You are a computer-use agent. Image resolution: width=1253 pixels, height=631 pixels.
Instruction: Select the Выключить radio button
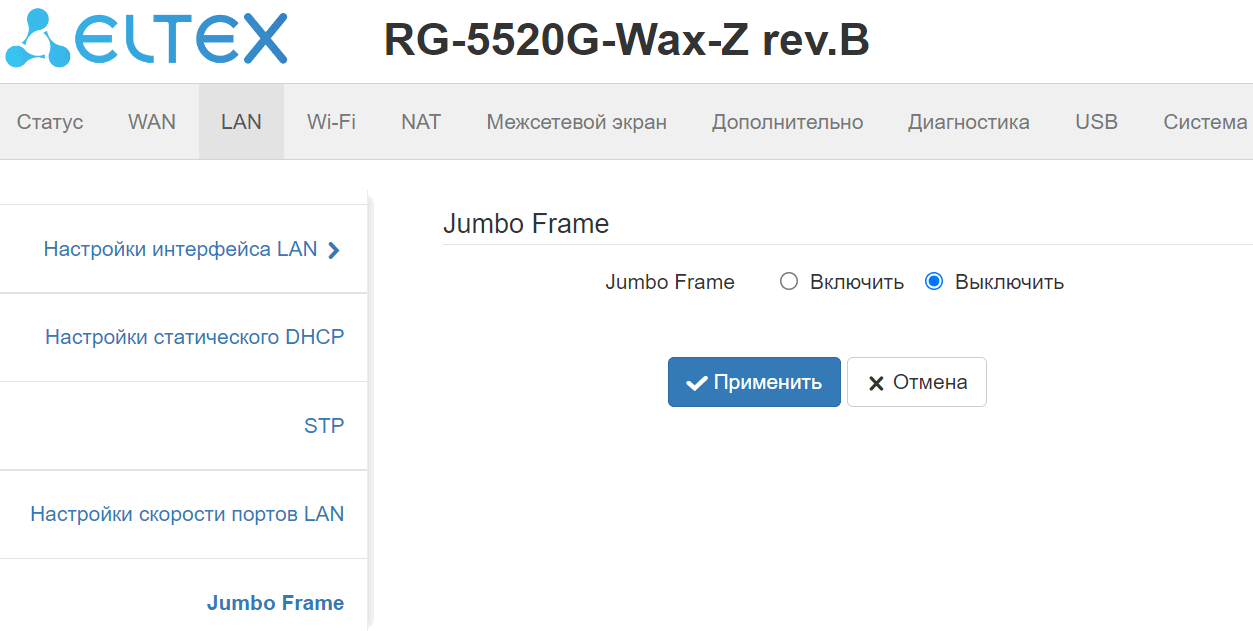(x=934, y=281)
